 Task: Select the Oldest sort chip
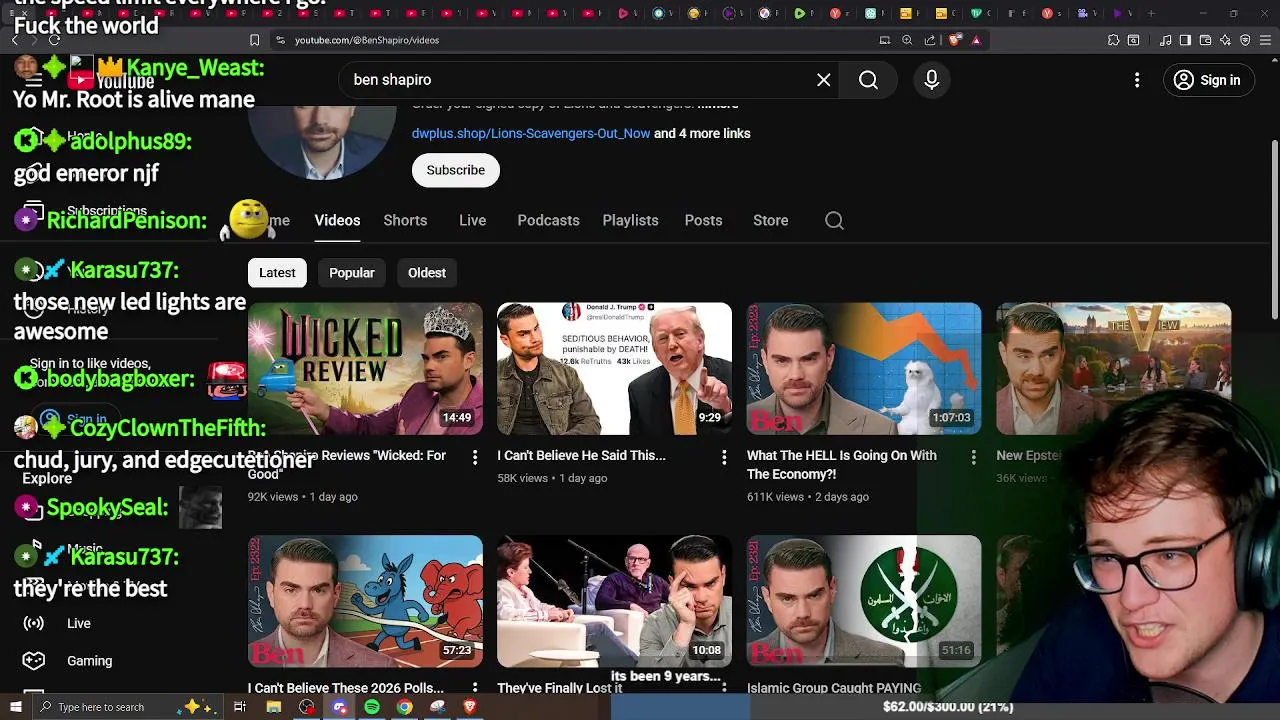coord(427,273)
